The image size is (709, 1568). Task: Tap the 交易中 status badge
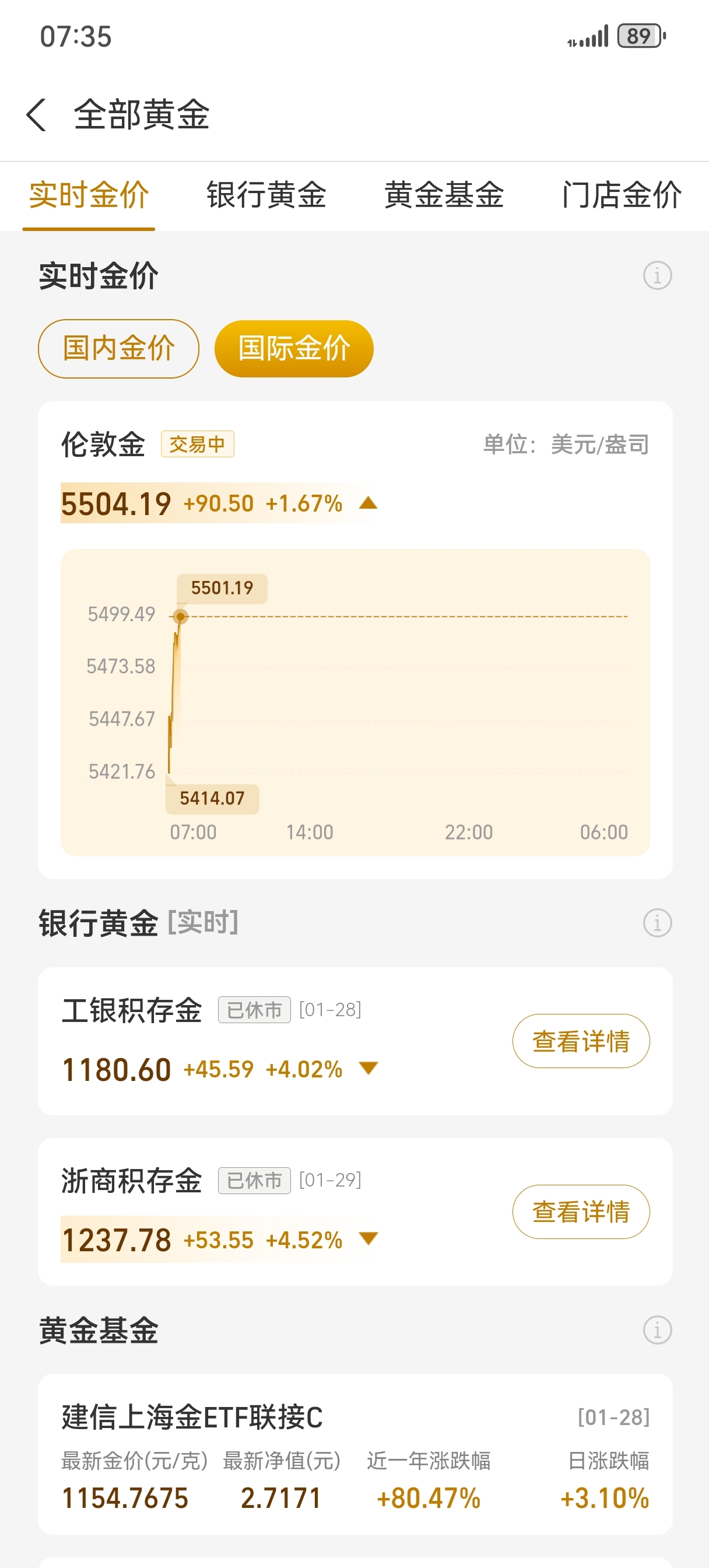[198, 444]
